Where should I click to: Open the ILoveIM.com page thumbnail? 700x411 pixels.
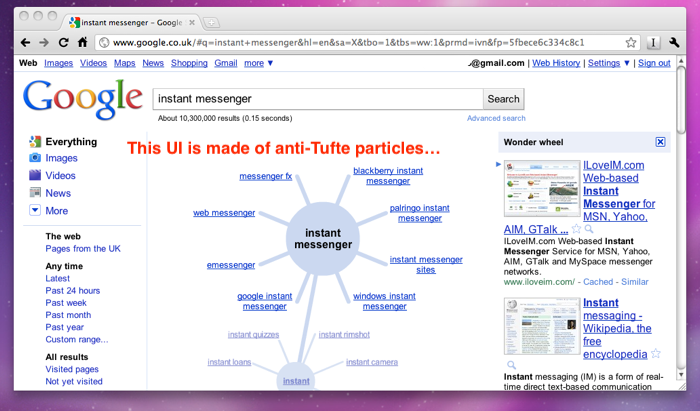coord(542,188)
